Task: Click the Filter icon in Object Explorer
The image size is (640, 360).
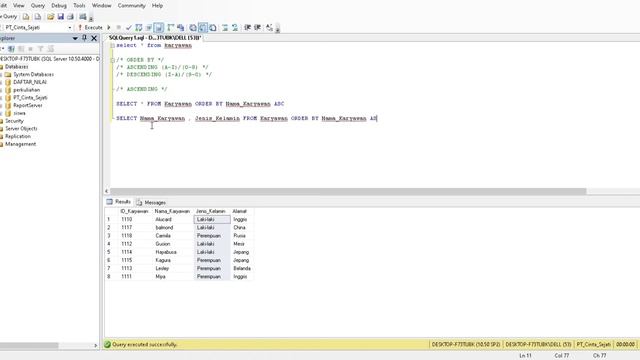Action: [x=40, y=49]
